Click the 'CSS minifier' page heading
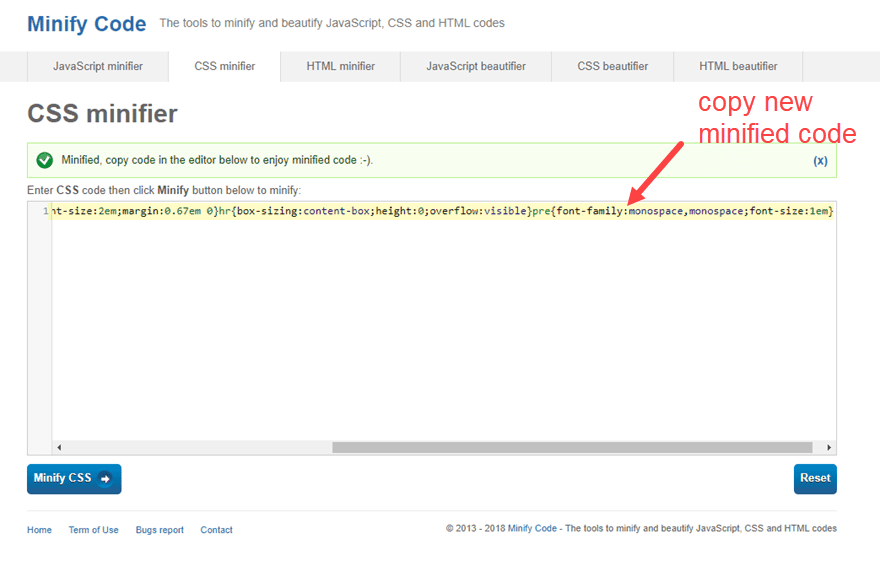880x577 pixels. [102, 114]
